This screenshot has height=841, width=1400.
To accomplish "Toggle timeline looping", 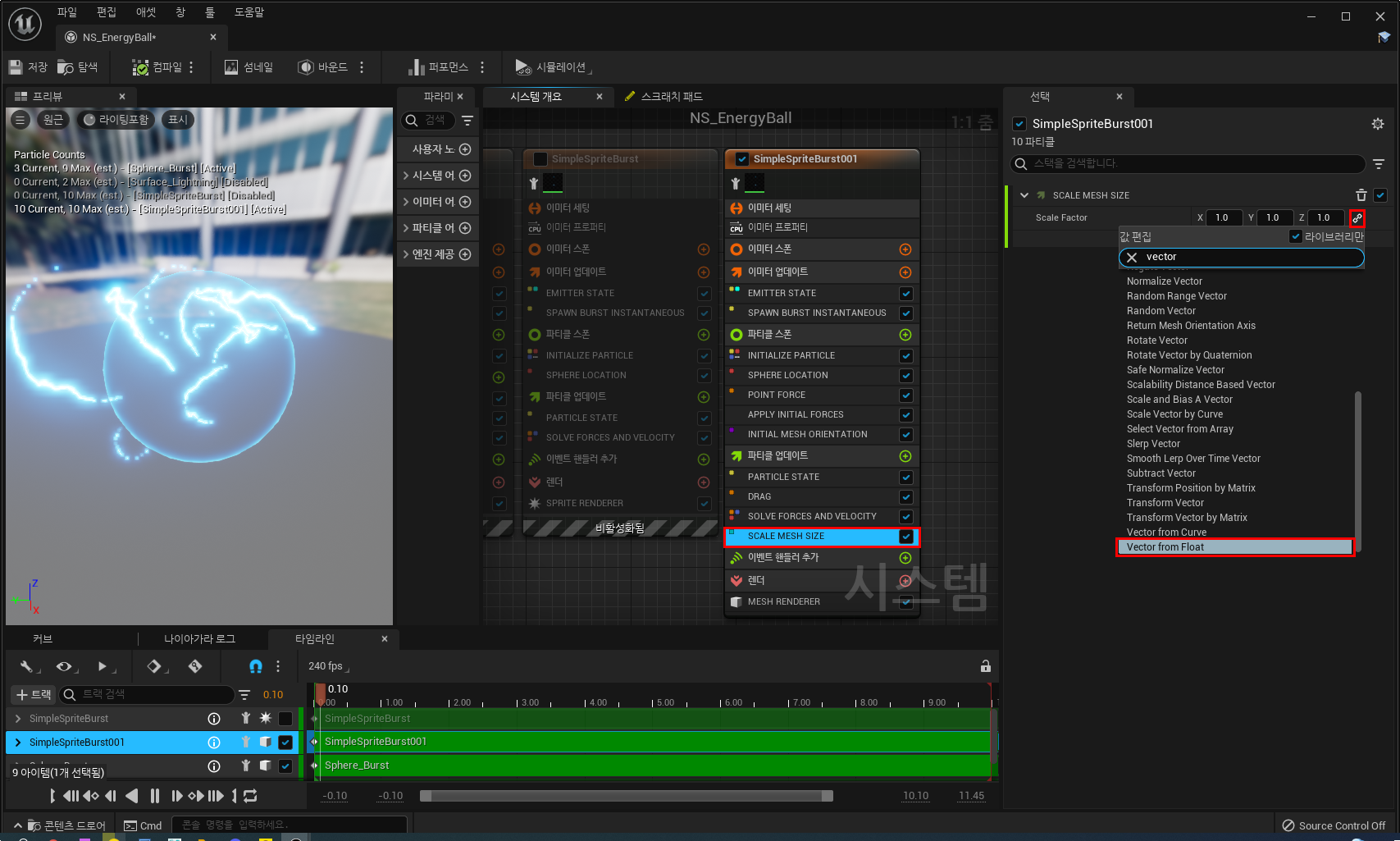I will [x=251, y=796].
